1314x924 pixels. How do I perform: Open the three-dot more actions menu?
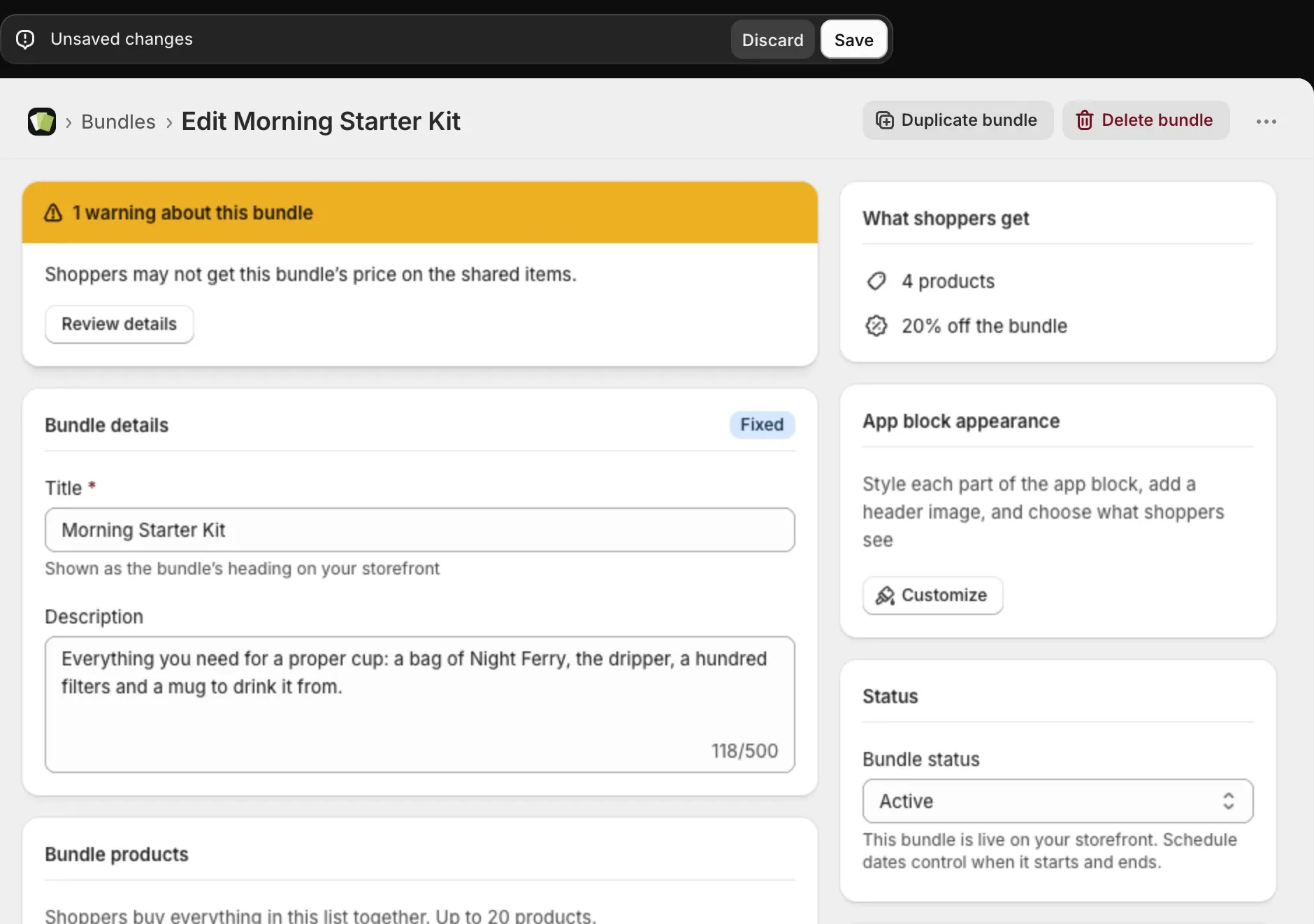[x=1266, y=121]
